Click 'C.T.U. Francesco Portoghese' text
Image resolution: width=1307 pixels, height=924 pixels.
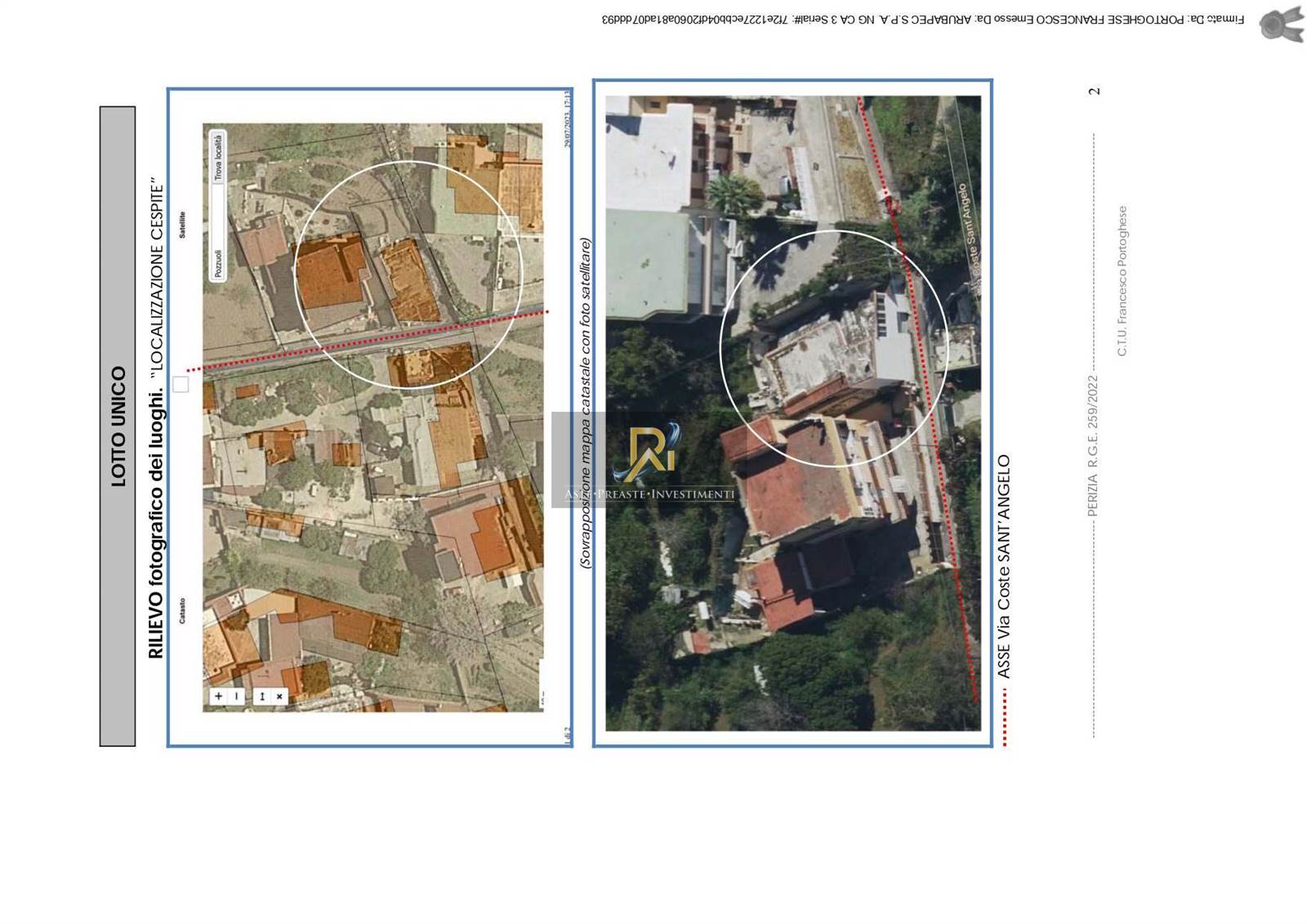[x=1122, y=280]
